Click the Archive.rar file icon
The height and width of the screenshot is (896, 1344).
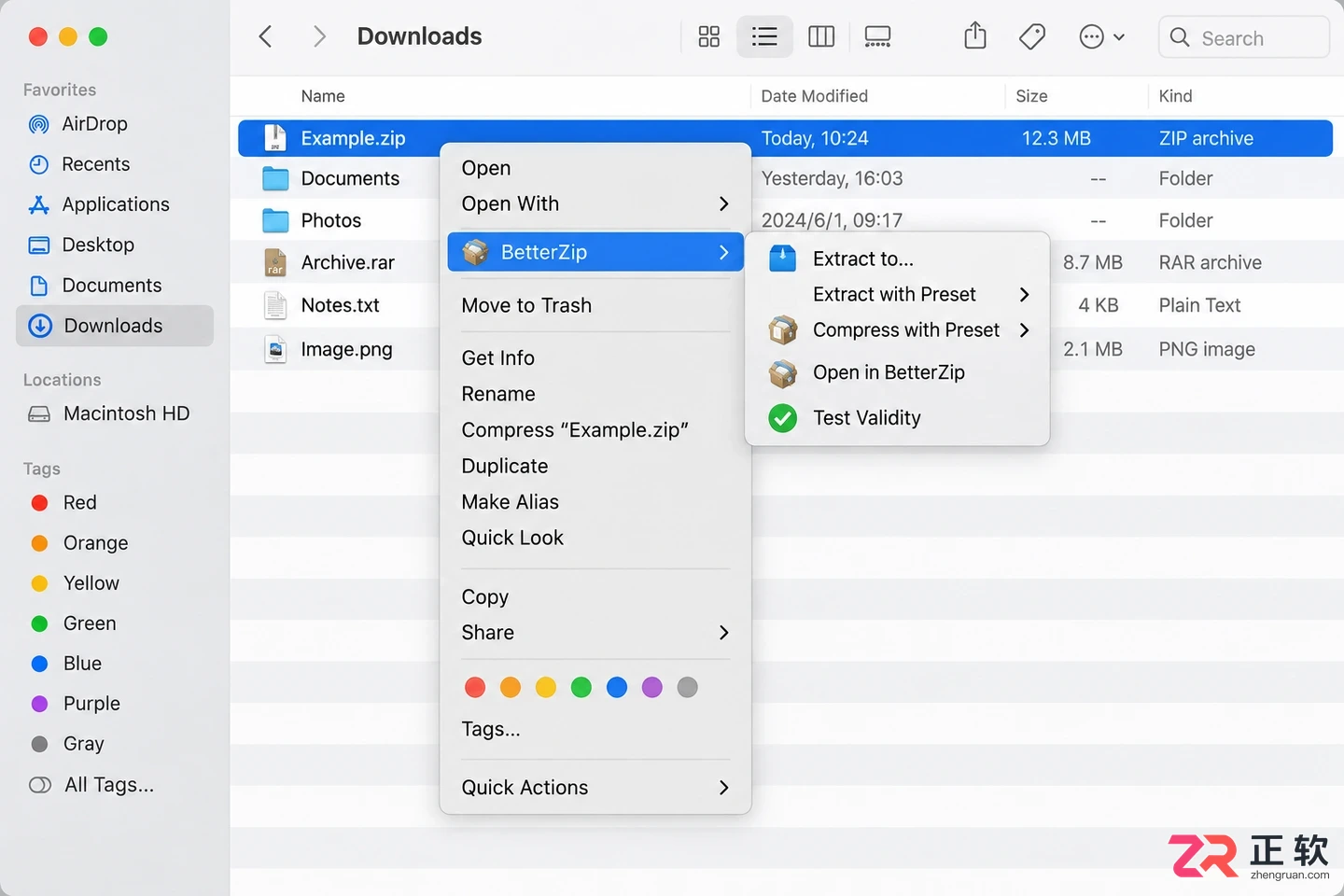coord(275,263)
